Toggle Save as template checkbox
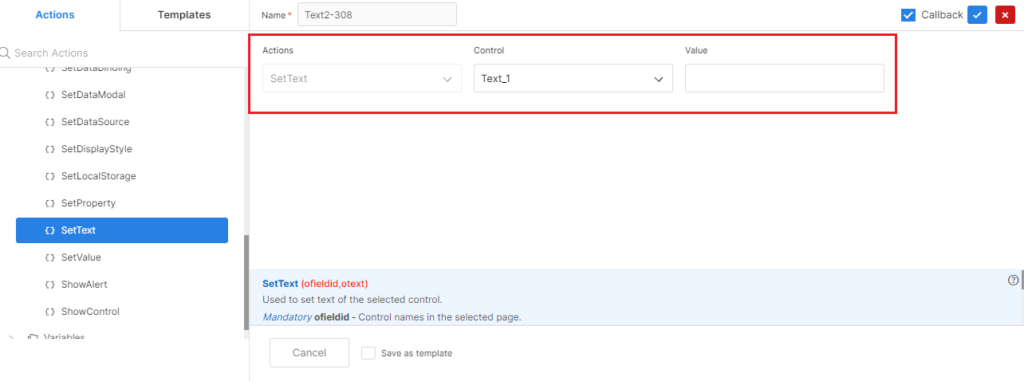This screenshot has height=381, width=1024. (x=368, y=353)
